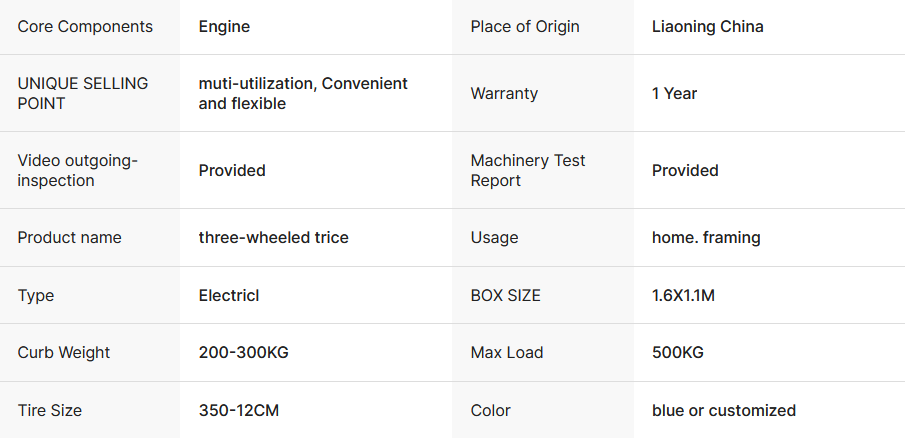Image resolution: width=905 pixels, height=438 pixels.
Task: Click the "Warranty" label cell
Action: click(504, 93)
